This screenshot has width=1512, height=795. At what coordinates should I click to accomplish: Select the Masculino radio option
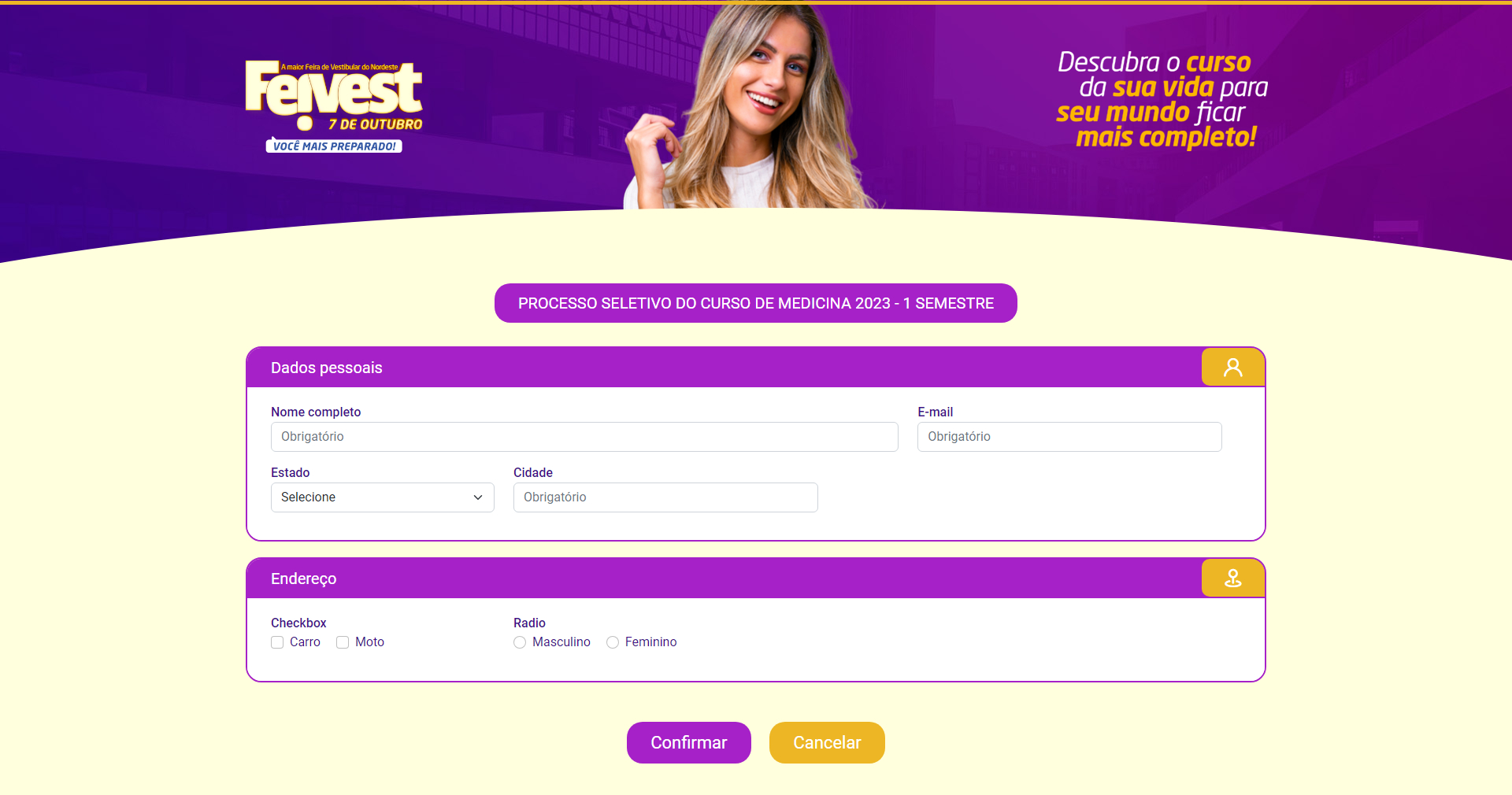(x=520, y=642)
